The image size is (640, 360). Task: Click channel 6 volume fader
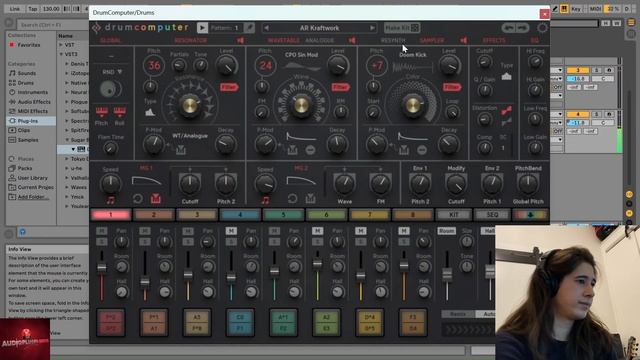(318, 264)
